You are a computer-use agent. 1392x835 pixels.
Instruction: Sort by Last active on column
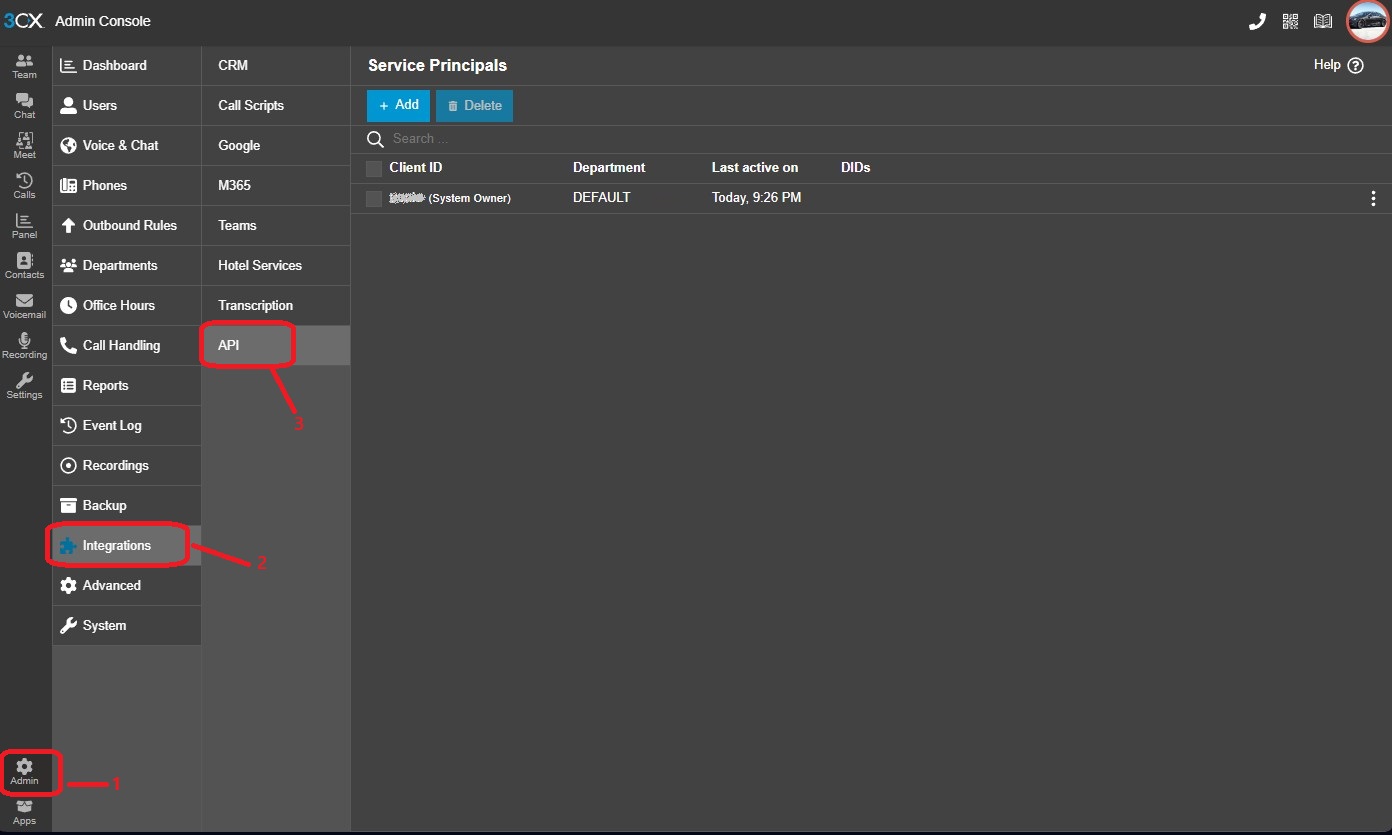(755, 168)
